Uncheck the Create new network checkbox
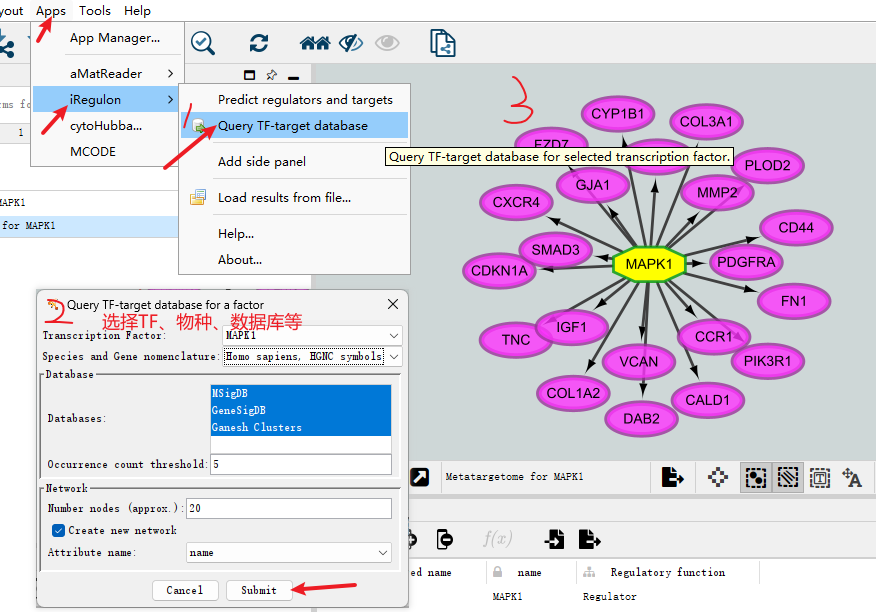 (58, 530)
